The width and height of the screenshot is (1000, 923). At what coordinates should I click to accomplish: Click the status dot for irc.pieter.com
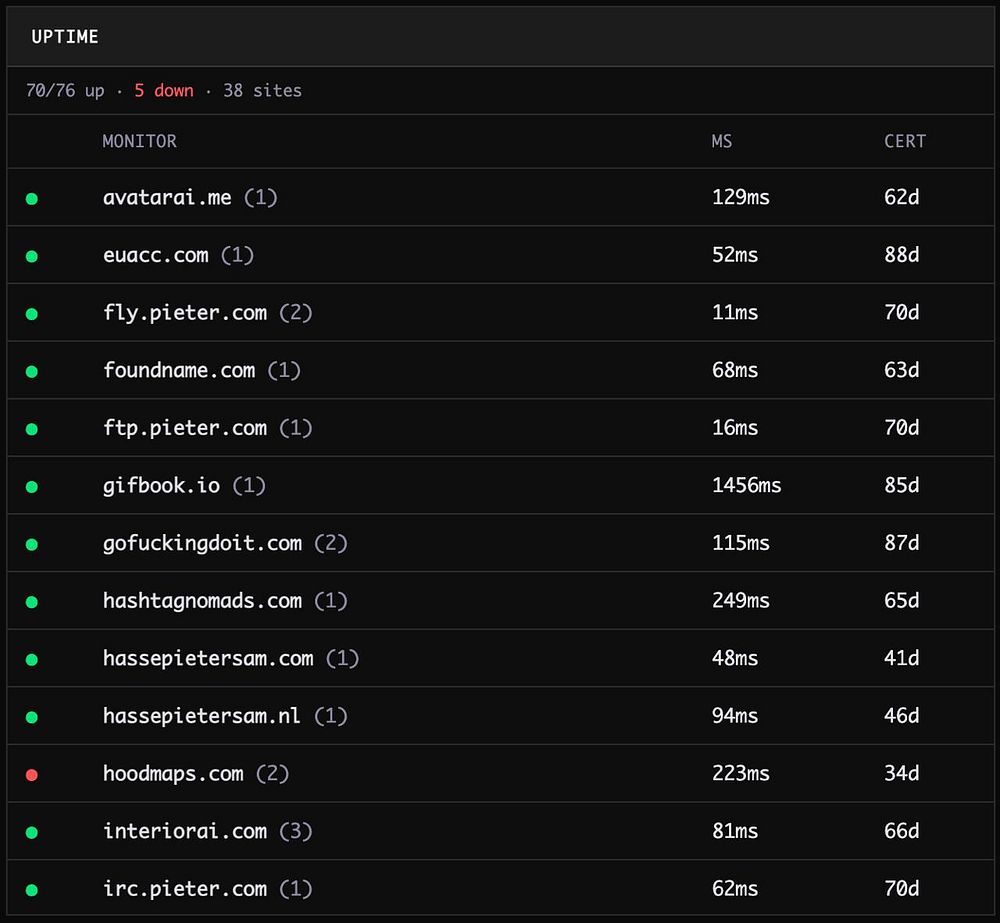[32, 890]
